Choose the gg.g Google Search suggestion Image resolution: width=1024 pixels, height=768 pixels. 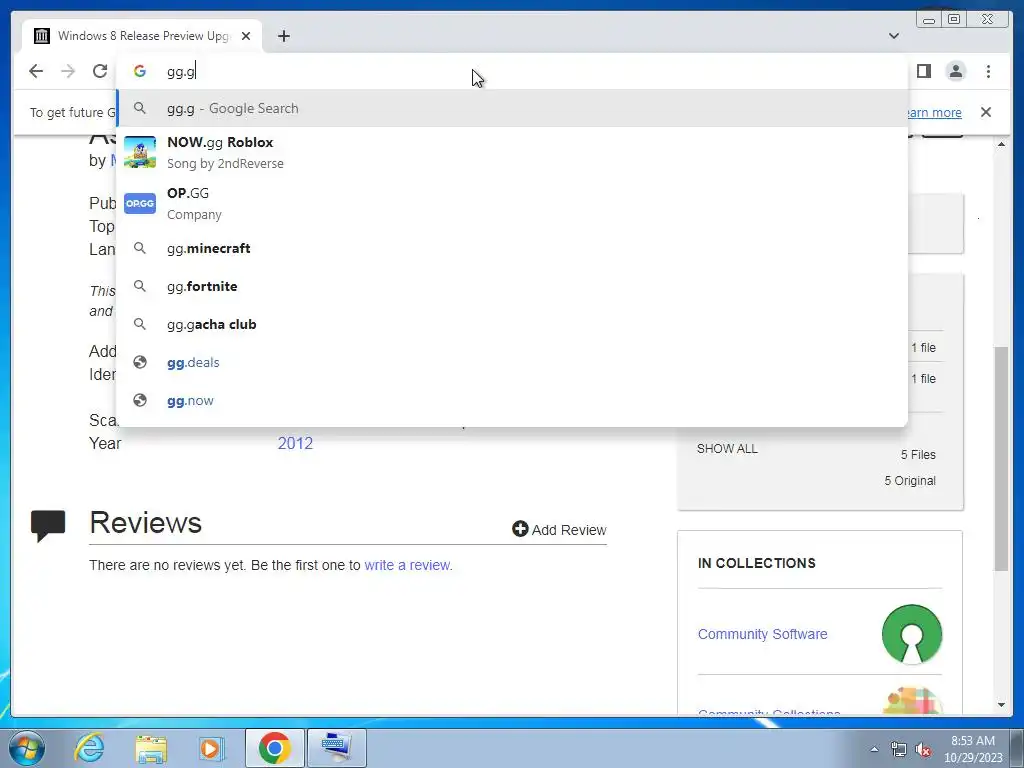click(512, 108)
